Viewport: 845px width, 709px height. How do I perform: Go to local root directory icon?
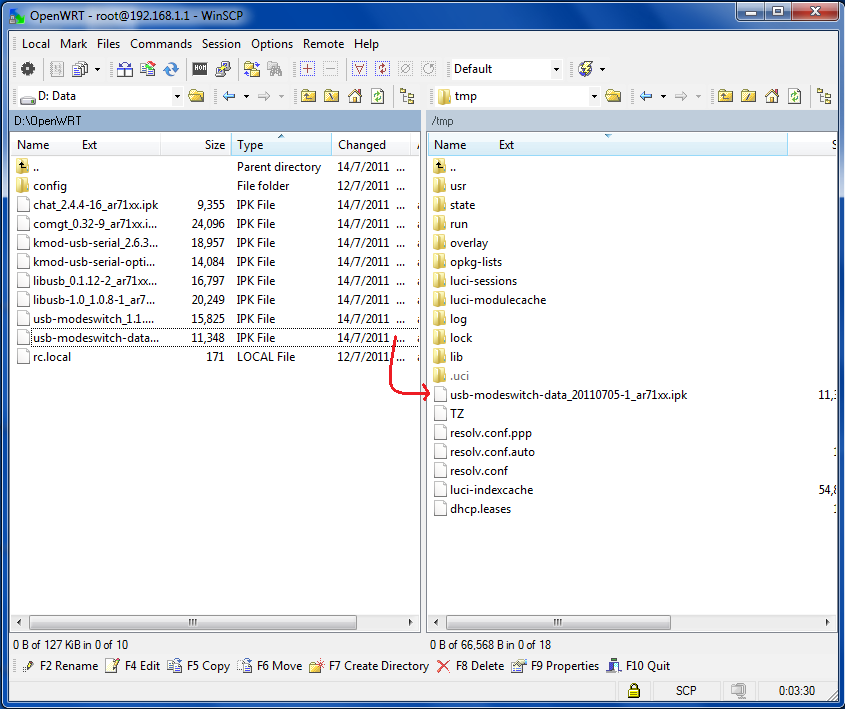(x=331, y=96)
